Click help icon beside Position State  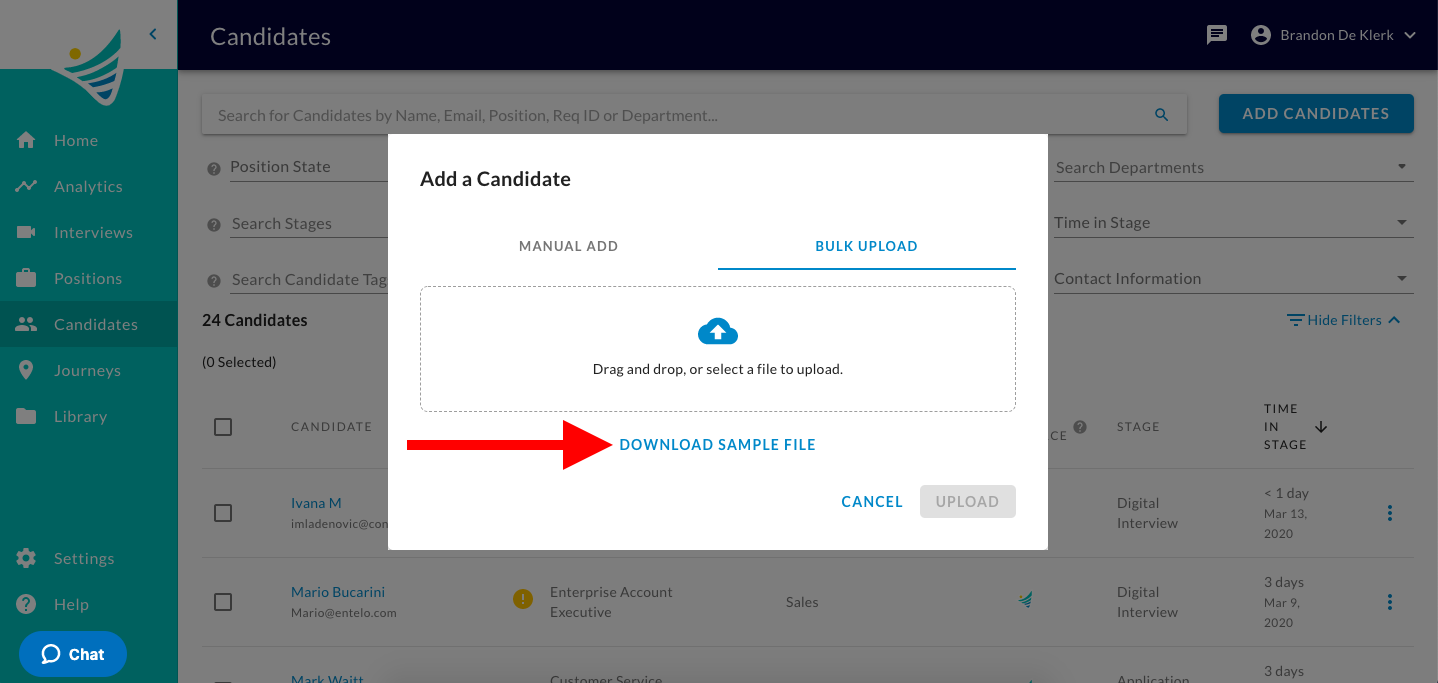click(213, 169)
